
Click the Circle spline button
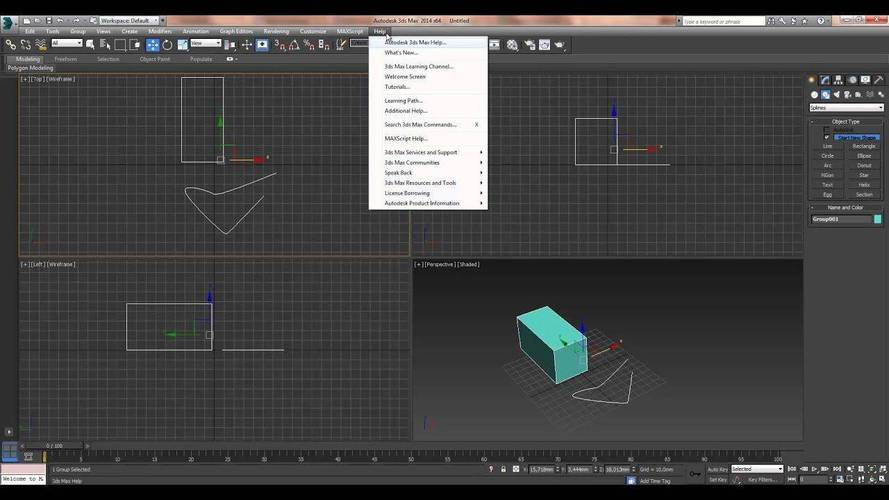click(828, 156)
